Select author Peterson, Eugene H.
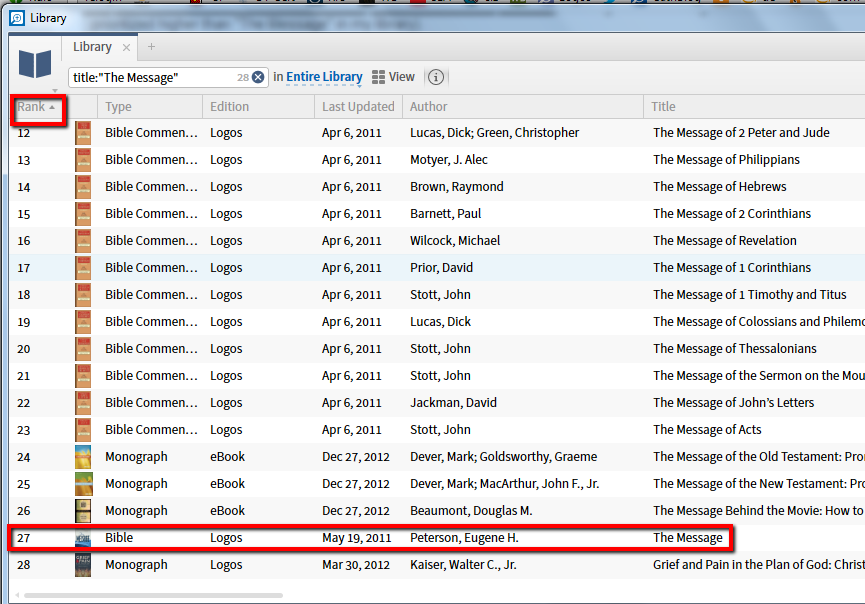This screenshot has width=865, height=604. click(464, 538)
